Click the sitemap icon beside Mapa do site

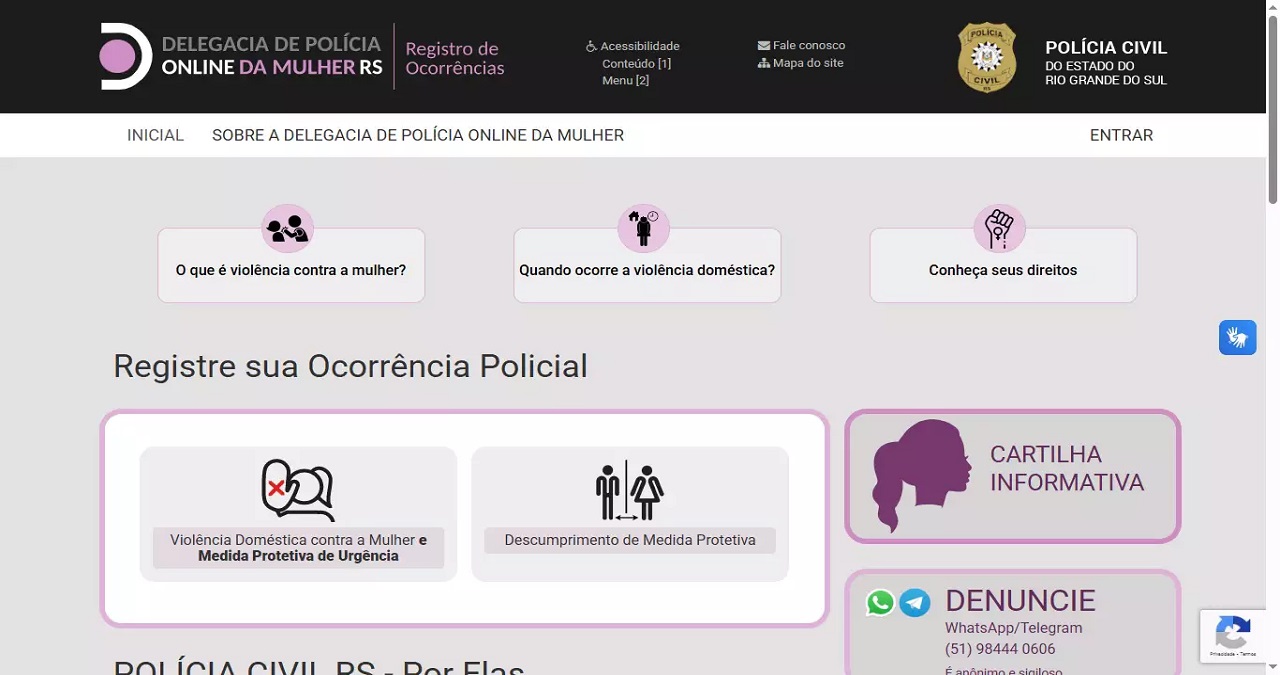[x=763, y=62]
